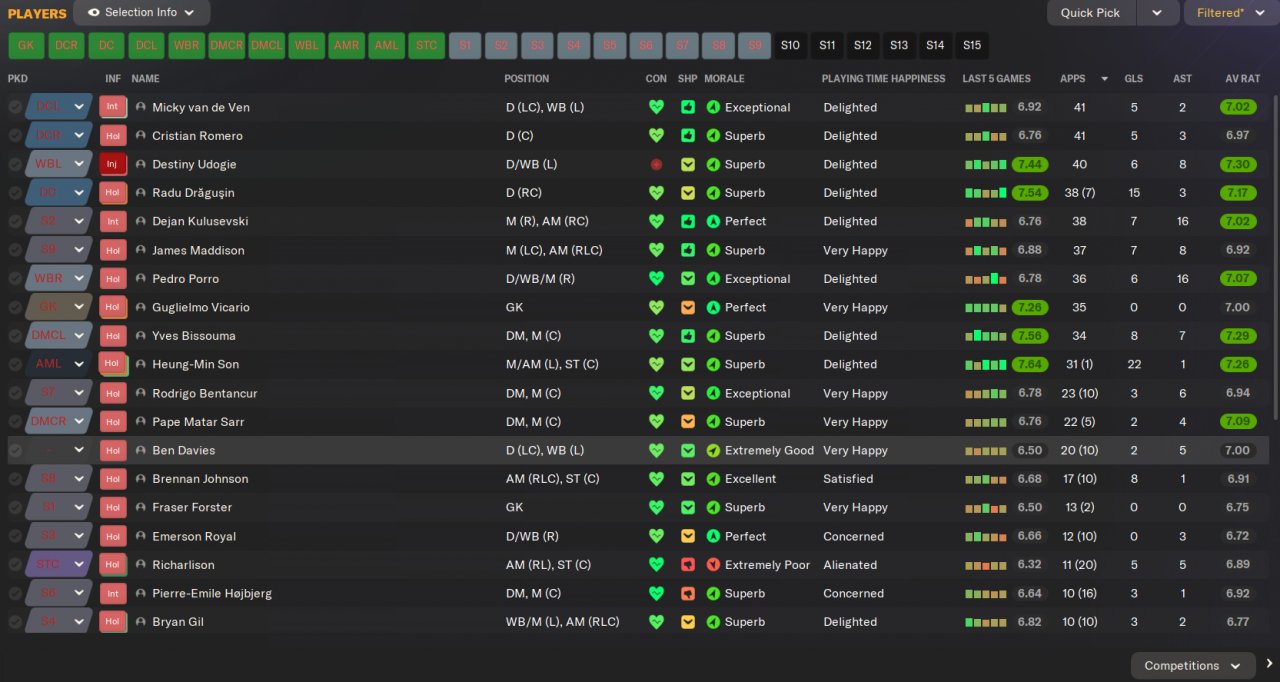Click Heung-Min Son's Hol info badge
This screenshot has width=1280, height=682.
[112, 364]
